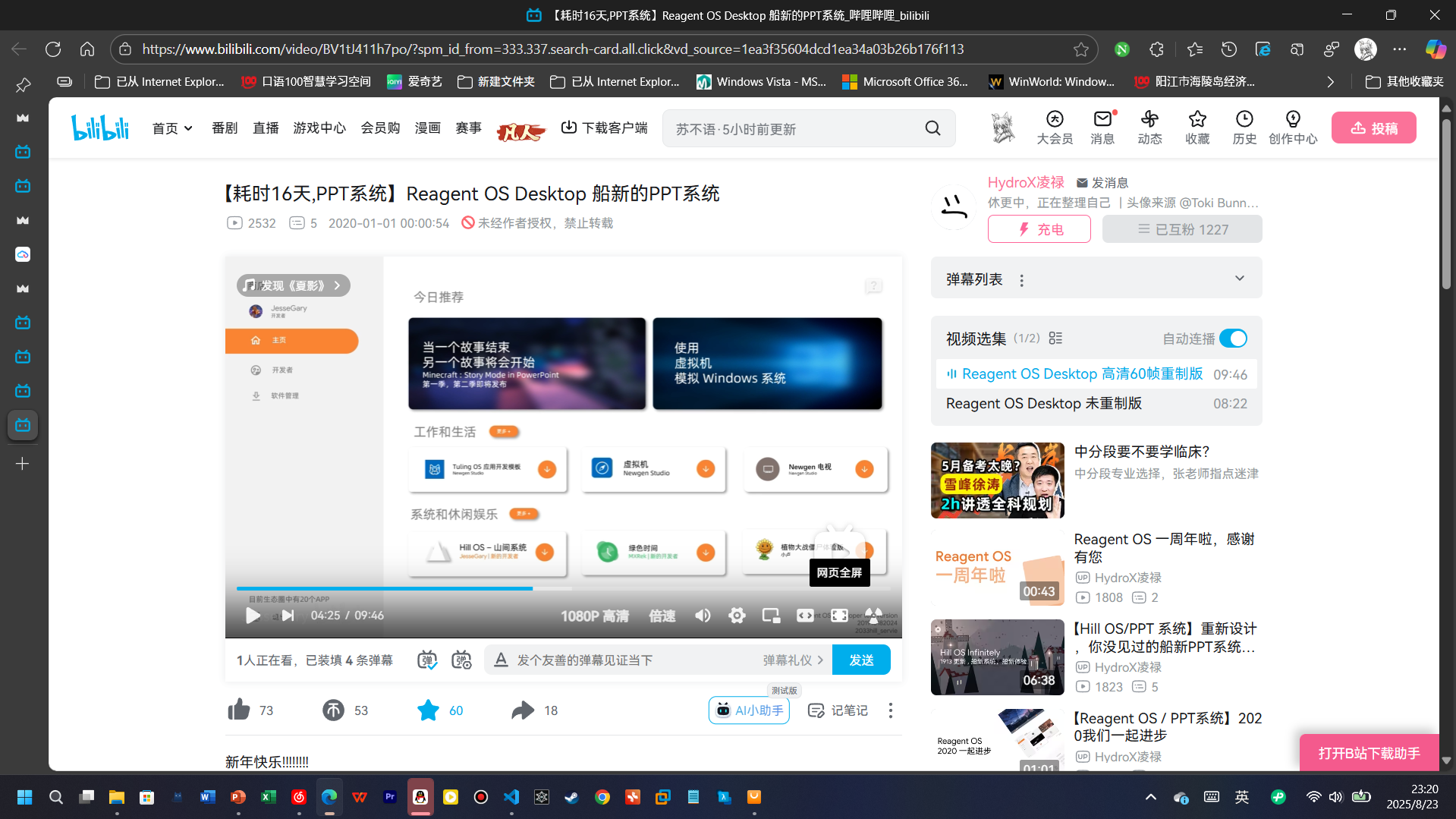
Task: Click 打开B站下载助手 button
Action: click(1369, 753)
